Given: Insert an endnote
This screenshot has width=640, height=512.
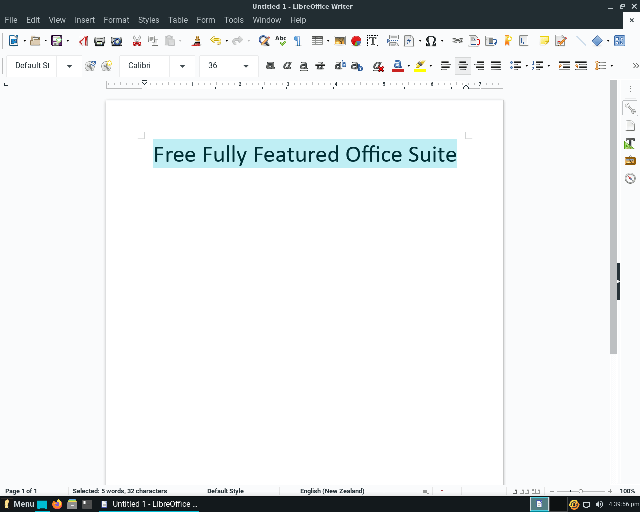Looking at the screenshot, I should point(491,41).
